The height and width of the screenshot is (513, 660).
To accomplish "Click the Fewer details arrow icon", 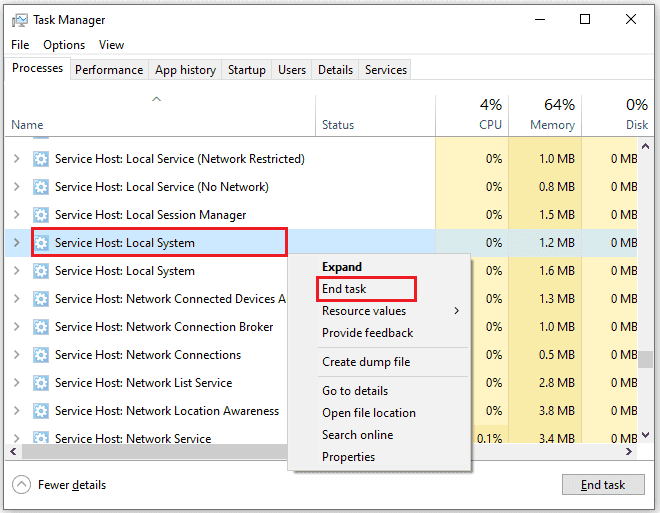I will click(x=21, y=485).
